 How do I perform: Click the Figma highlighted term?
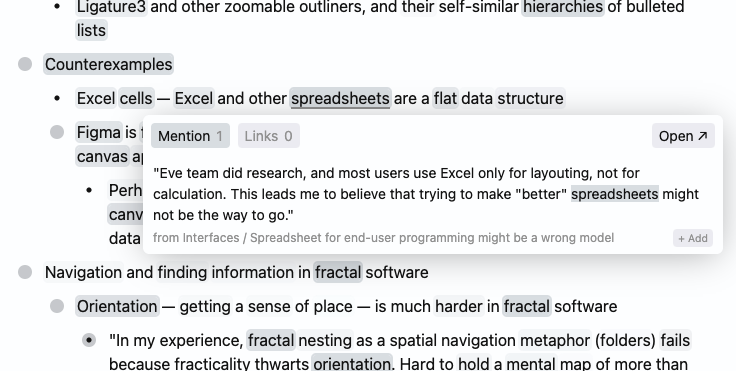(x=99, y=132)
